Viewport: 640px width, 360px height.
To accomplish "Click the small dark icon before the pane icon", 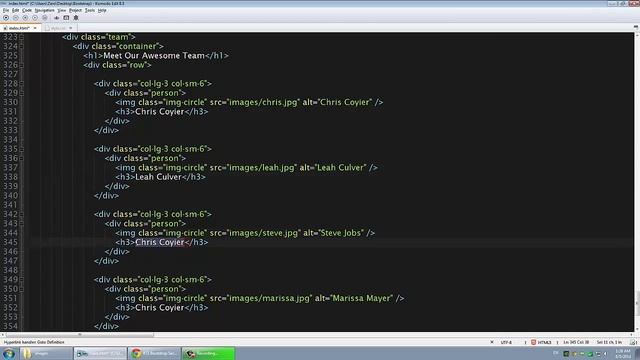I will point(56,18).
